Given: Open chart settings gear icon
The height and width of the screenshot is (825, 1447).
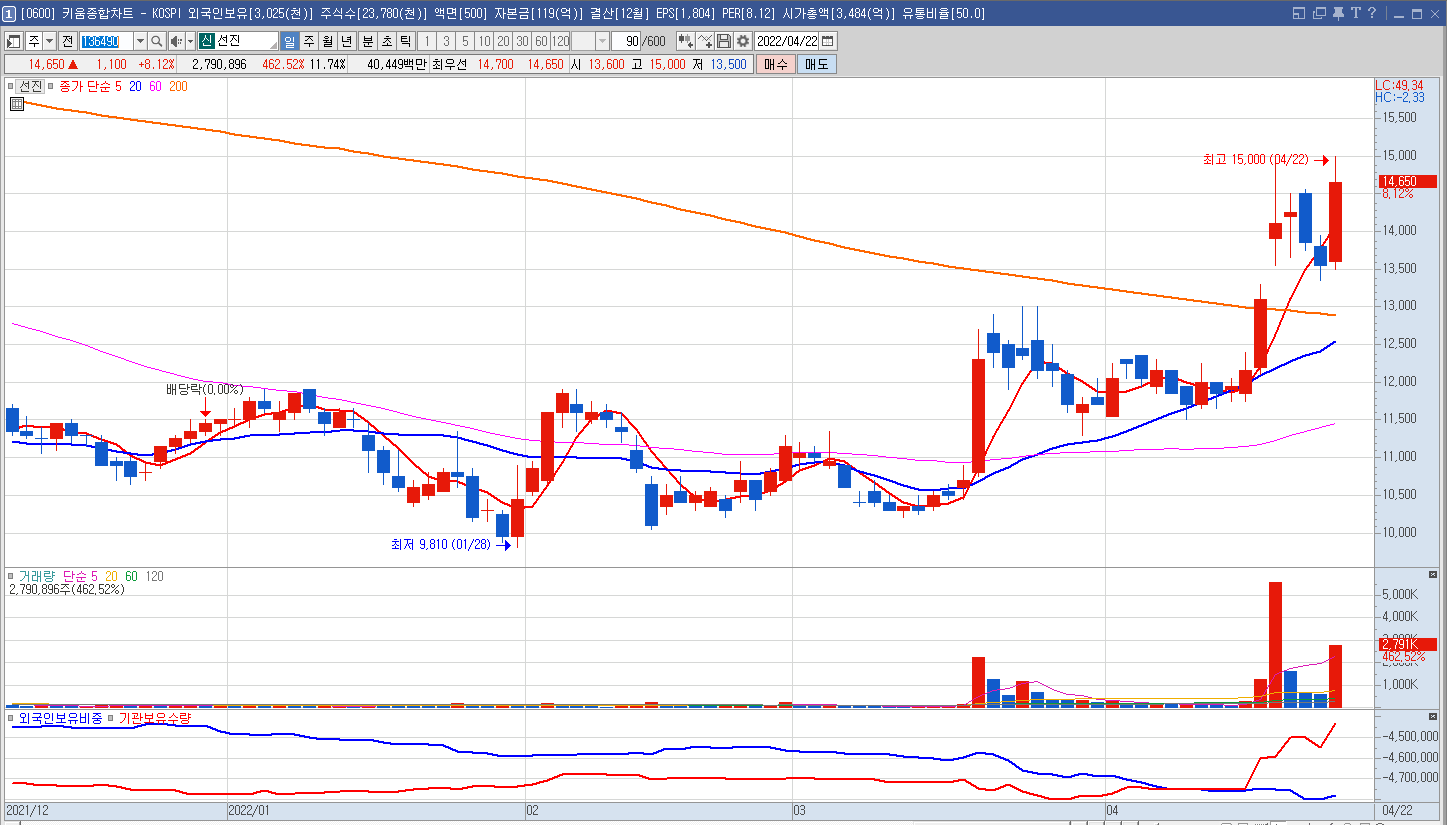Looking at the screenshot, I should coord(743,41).
